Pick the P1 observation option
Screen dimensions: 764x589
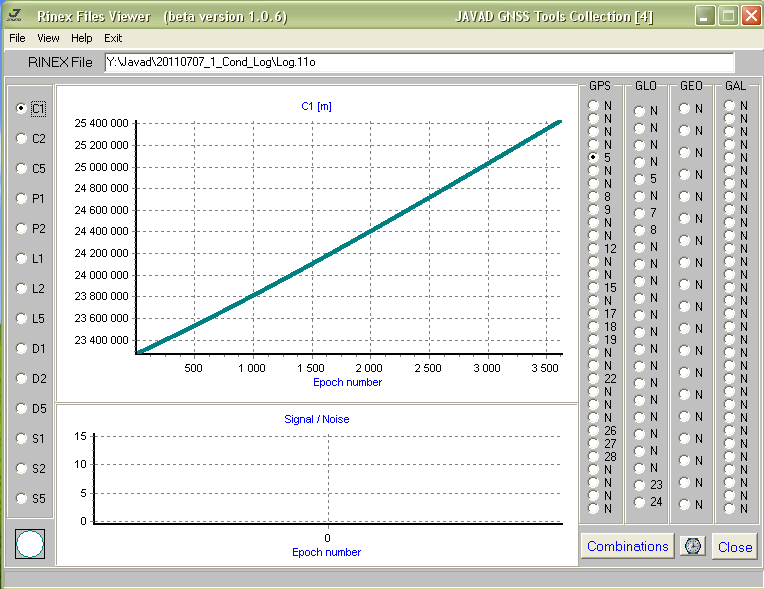click(22, 199)
